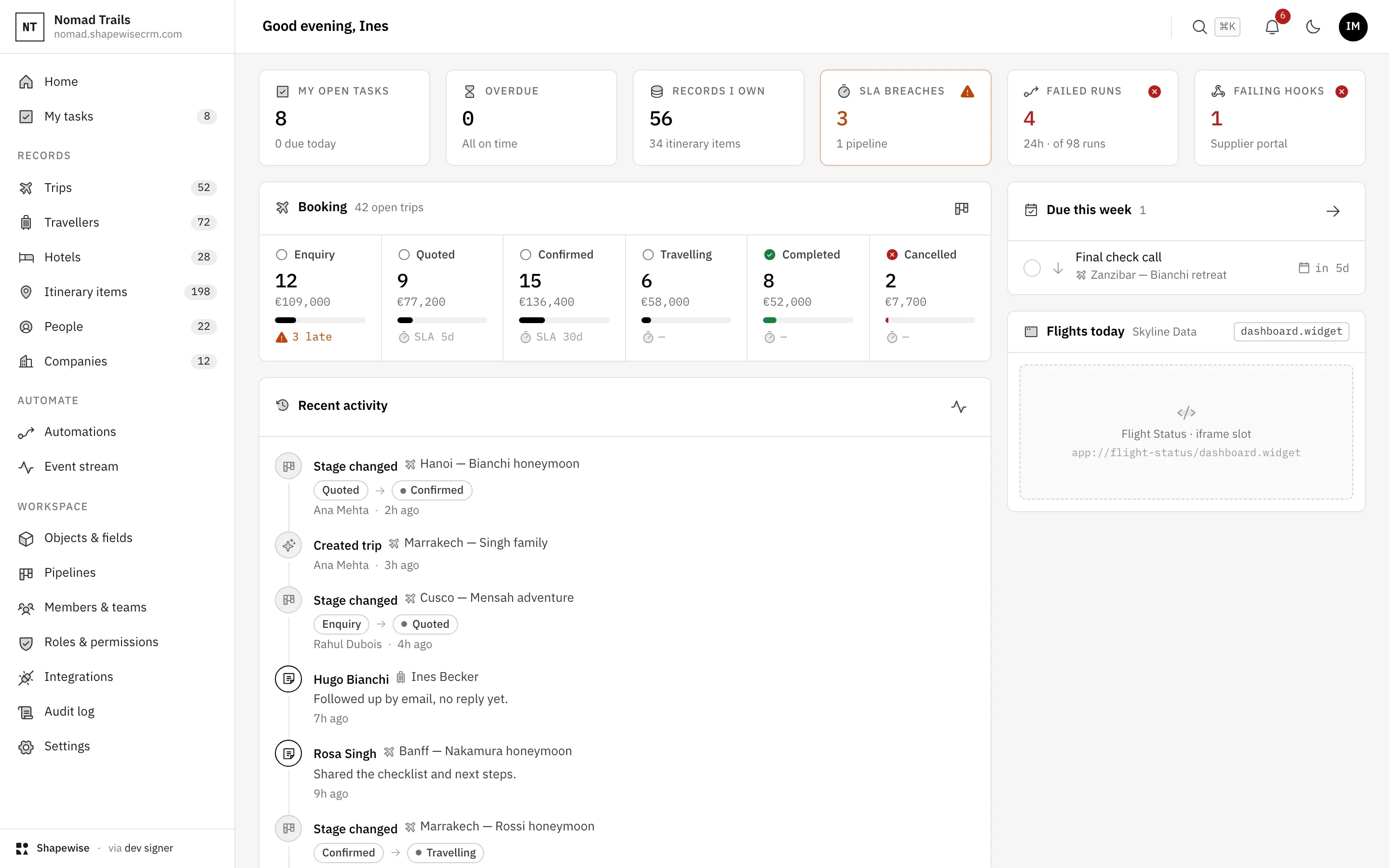
Task: Click the Failed Runs red error icon
Action: tap(1154, 91)
